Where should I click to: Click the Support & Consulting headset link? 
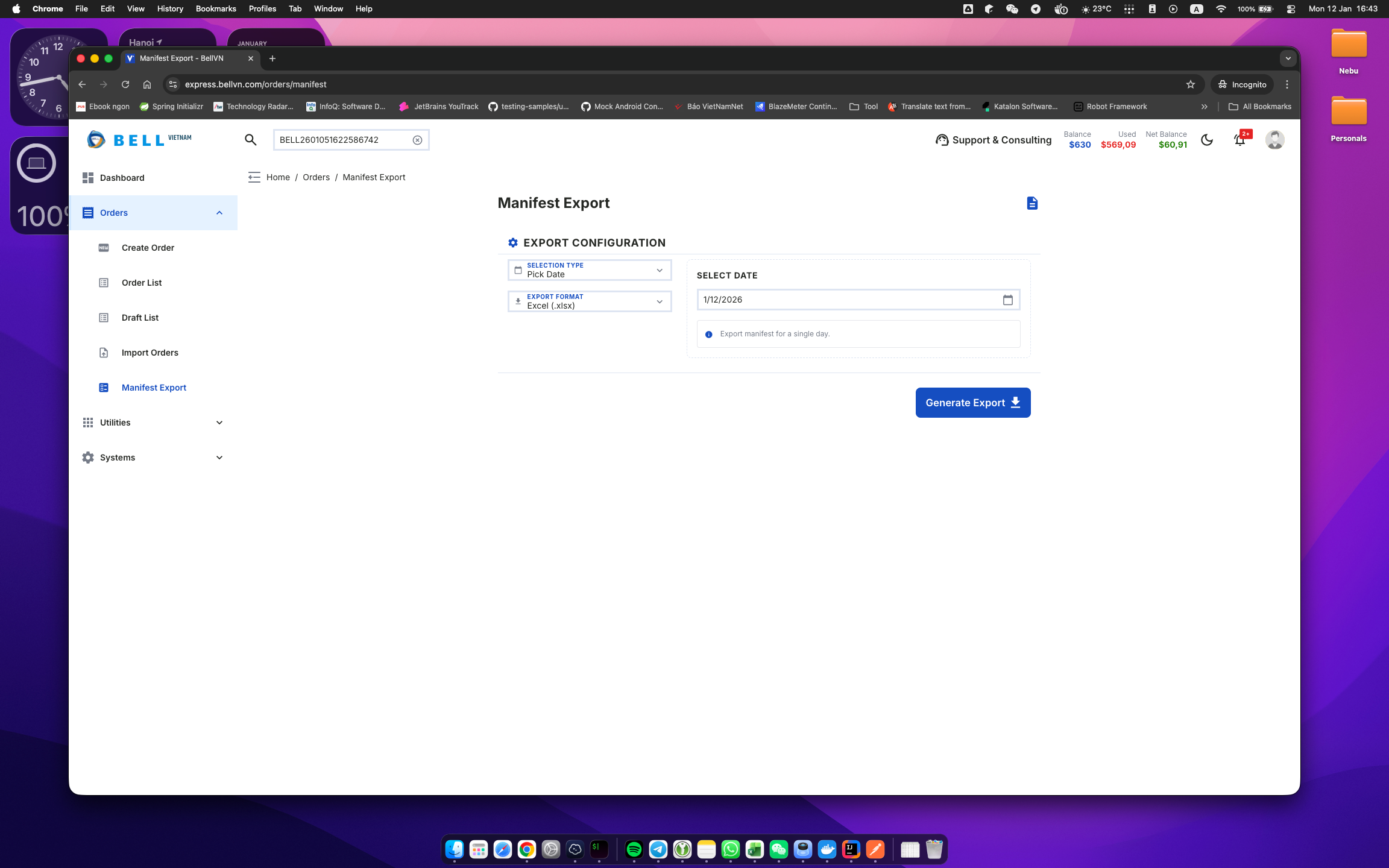(994, 140)
